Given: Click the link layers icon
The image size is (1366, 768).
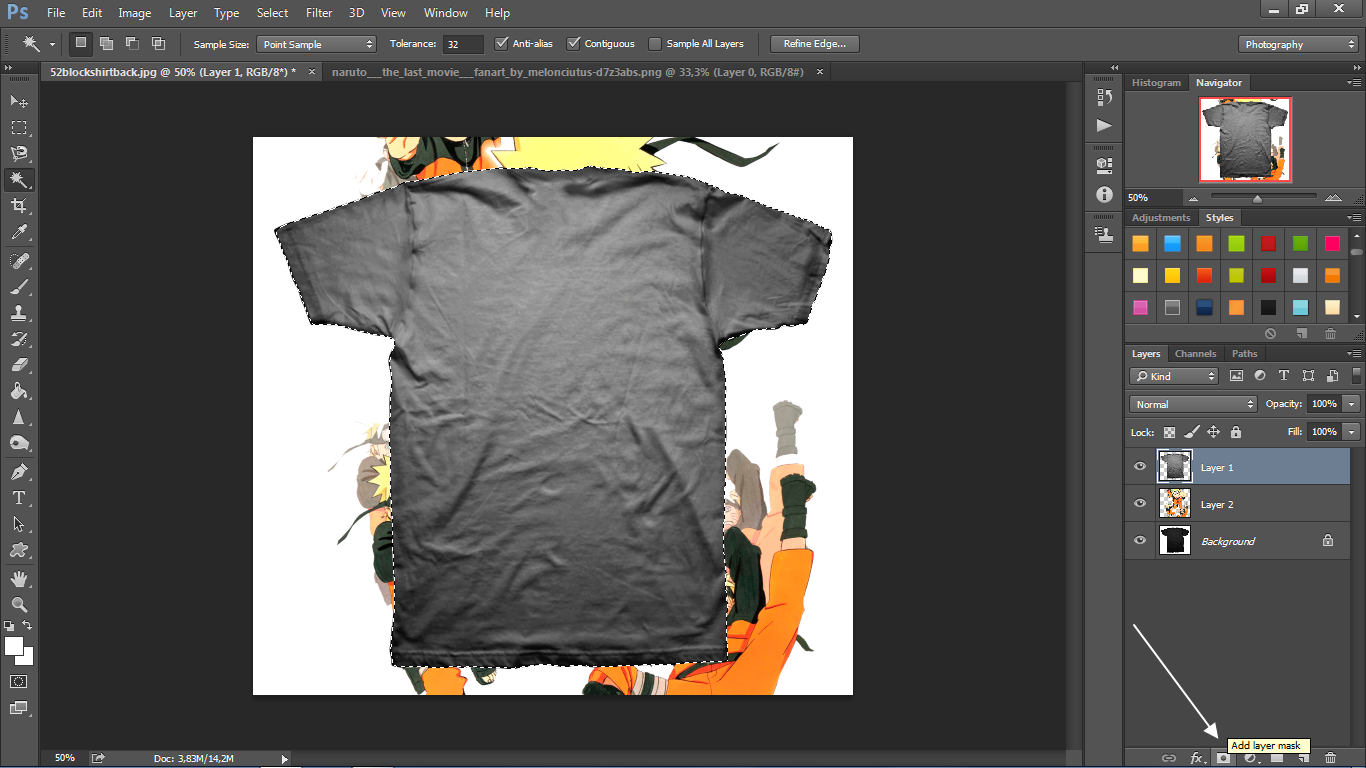Looking at the screenshot, I should 1168,758.
